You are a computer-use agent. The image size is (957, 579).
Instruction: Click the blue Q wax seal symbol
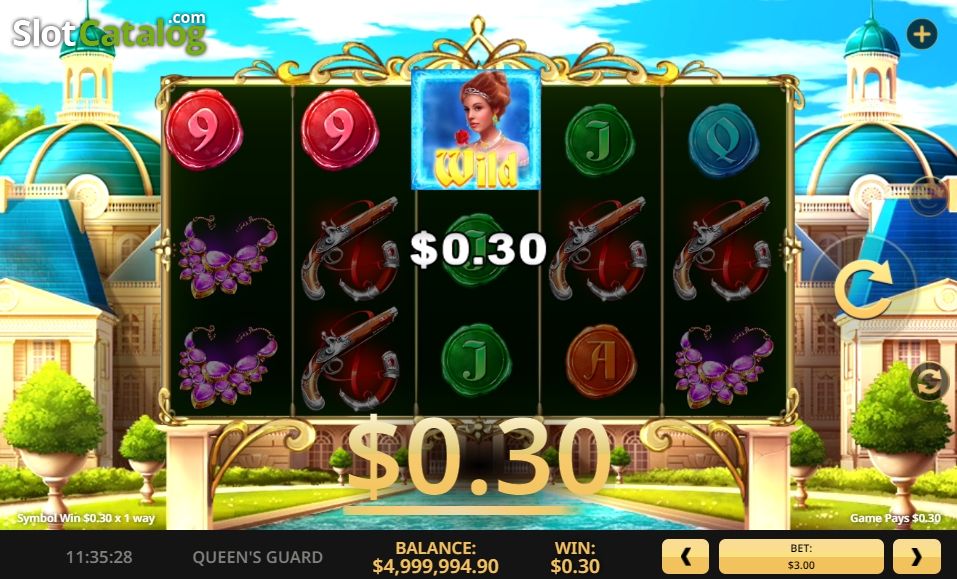click(724, 140)
